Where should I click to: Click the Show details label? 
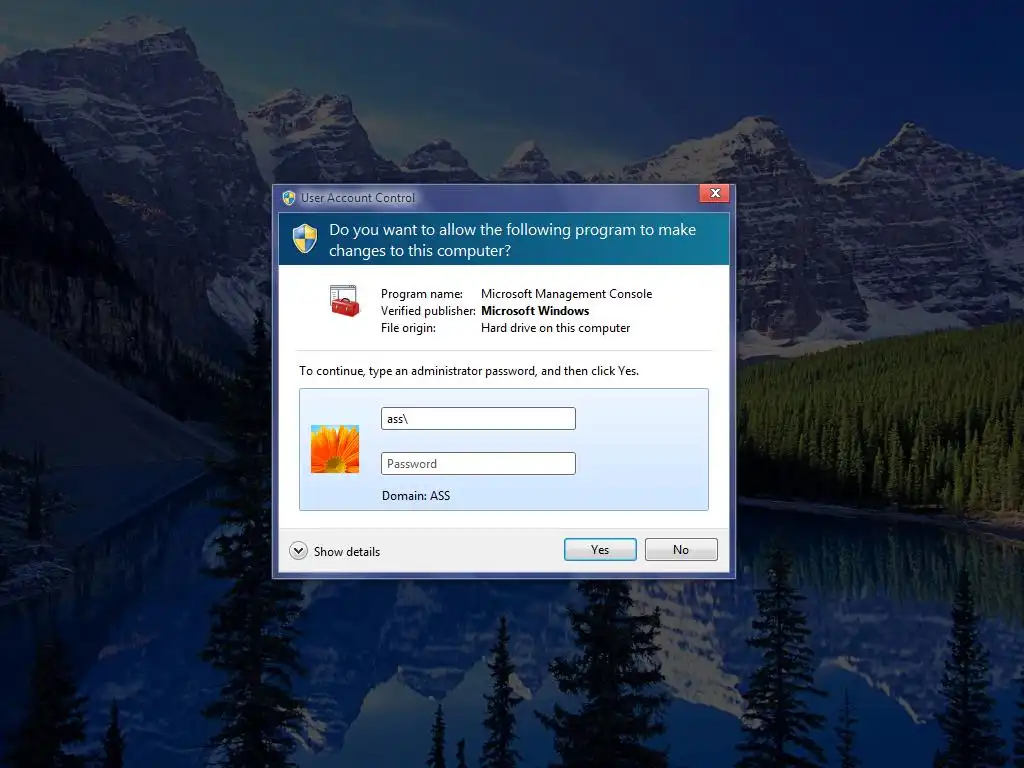[x=347, y=552]
